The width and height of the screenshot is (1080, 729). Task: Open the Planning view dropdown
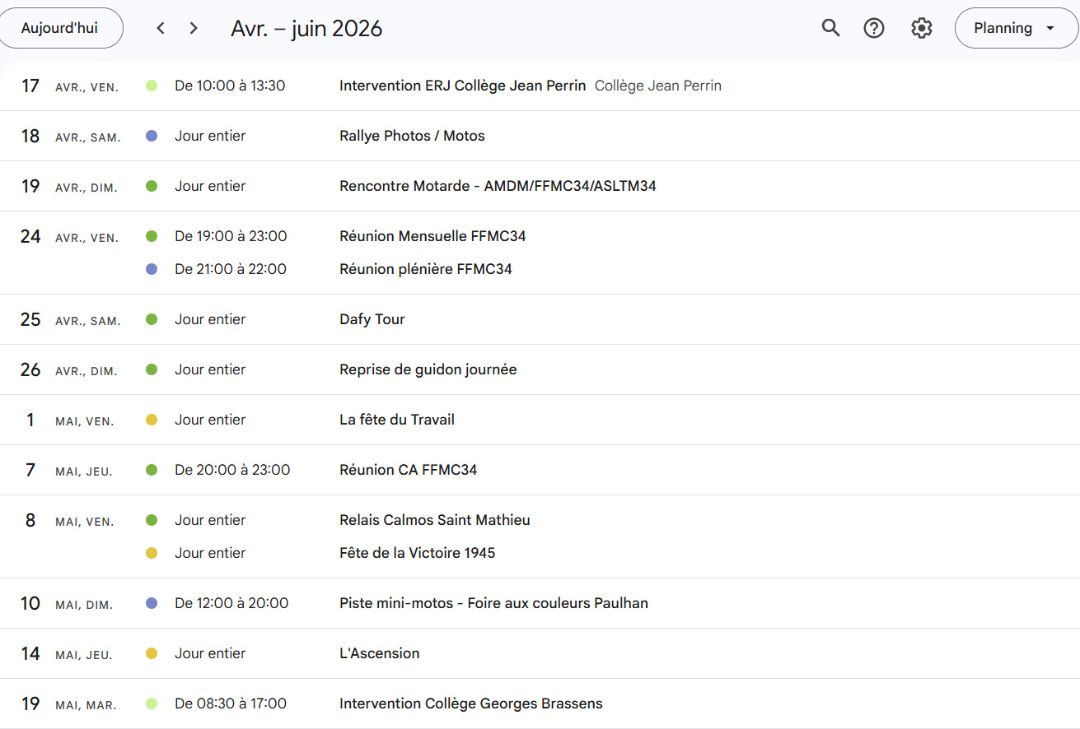tap(1015, 28)
